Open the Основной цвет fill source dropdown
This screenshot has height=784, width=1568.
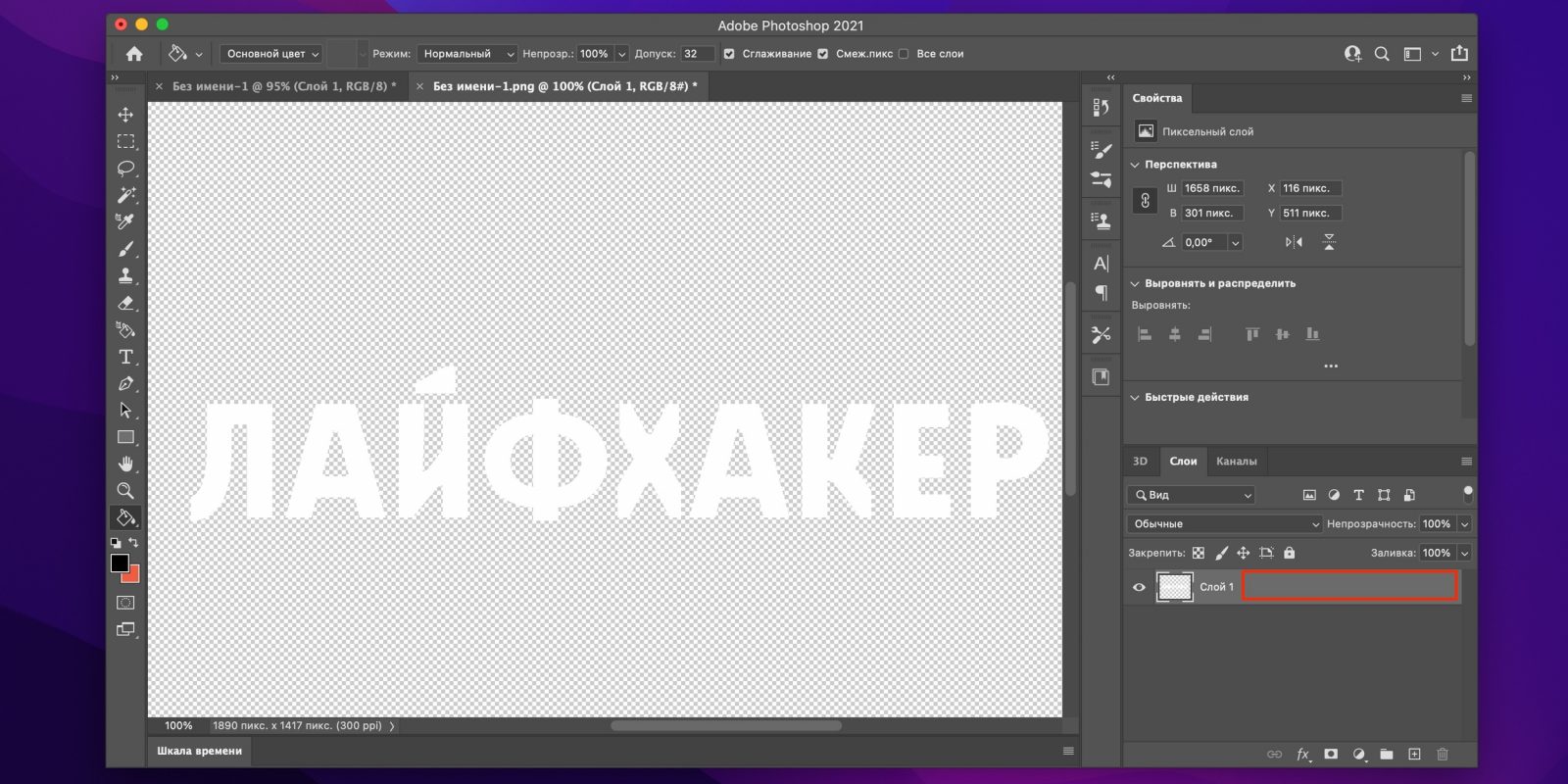[273, 54]
